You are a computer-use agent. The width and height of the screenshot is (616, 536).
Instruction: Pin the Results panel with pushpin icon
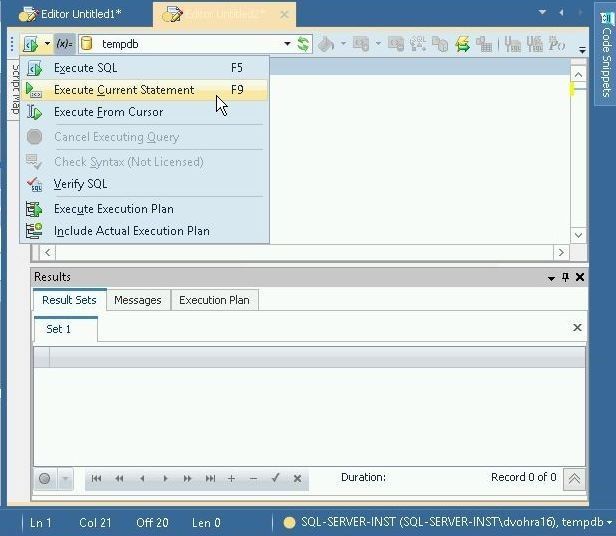tap(565, 277)
